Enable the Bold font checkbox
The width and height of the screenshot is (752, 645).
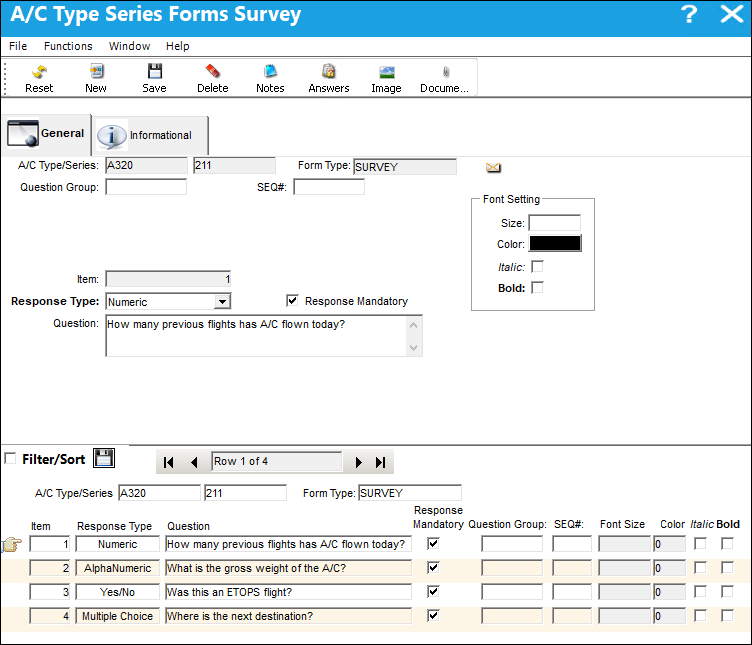click(538, 287)
